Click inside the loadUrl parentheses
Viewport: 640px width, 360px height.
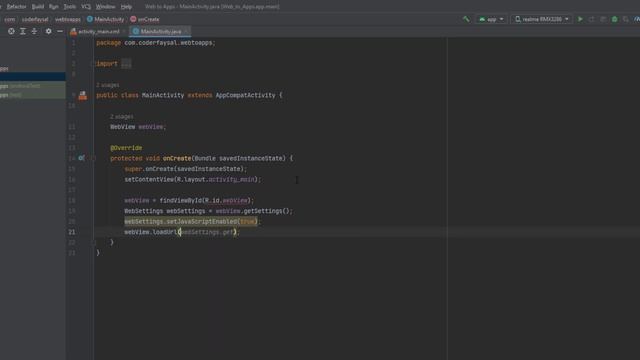pyautogui.click(x=207, y=232)
